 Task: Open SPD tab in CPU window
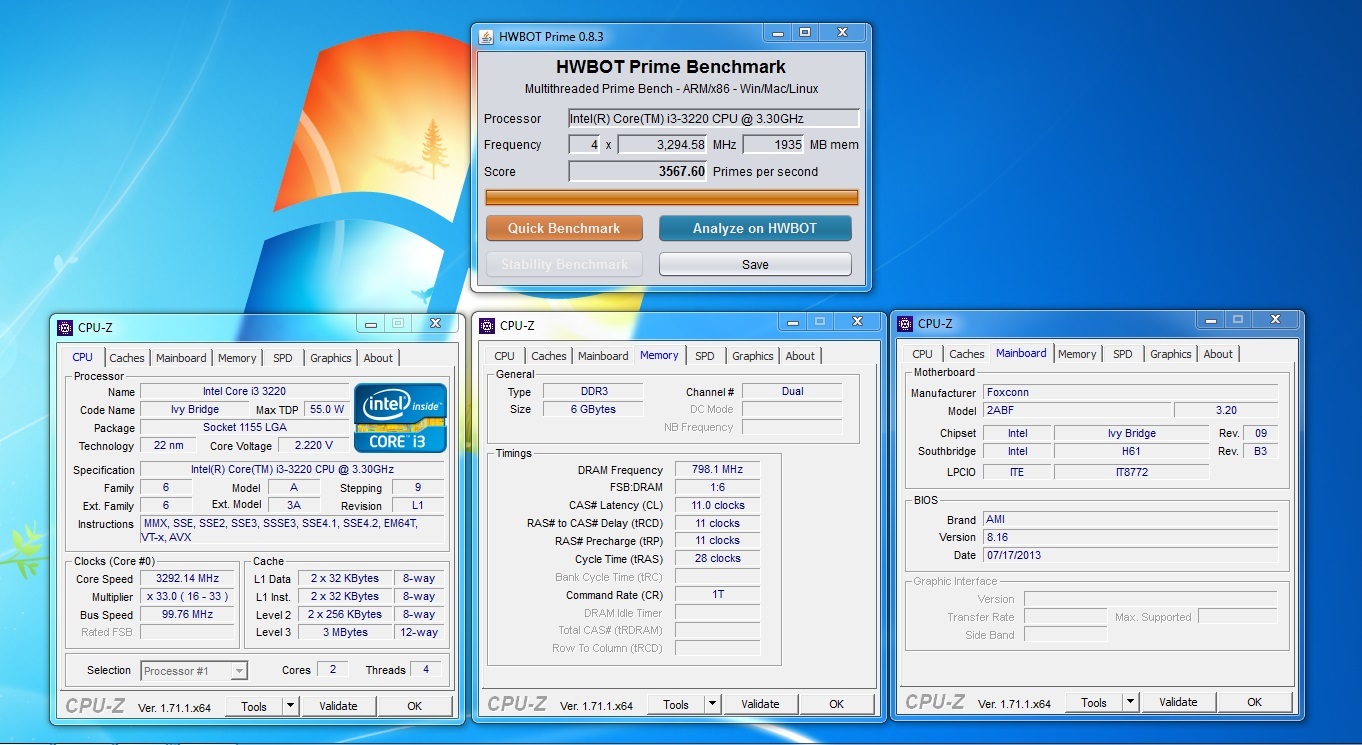[283, 358]
